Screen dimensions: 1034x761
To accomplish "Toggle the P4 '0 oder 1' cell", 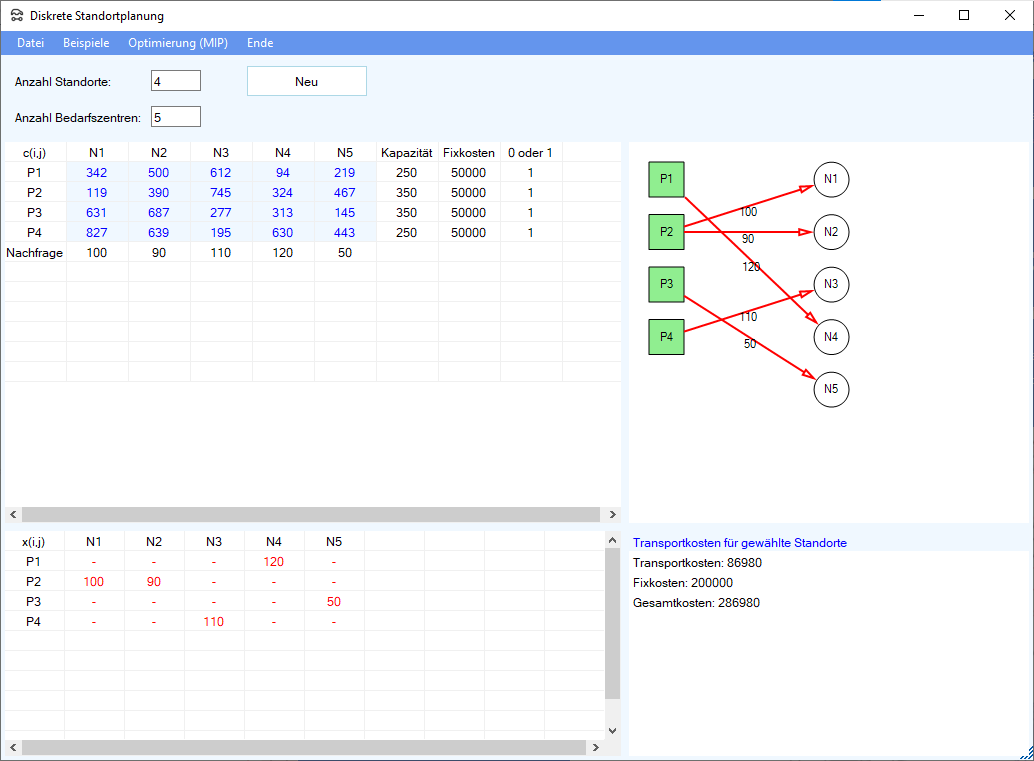I will point(531,232).
